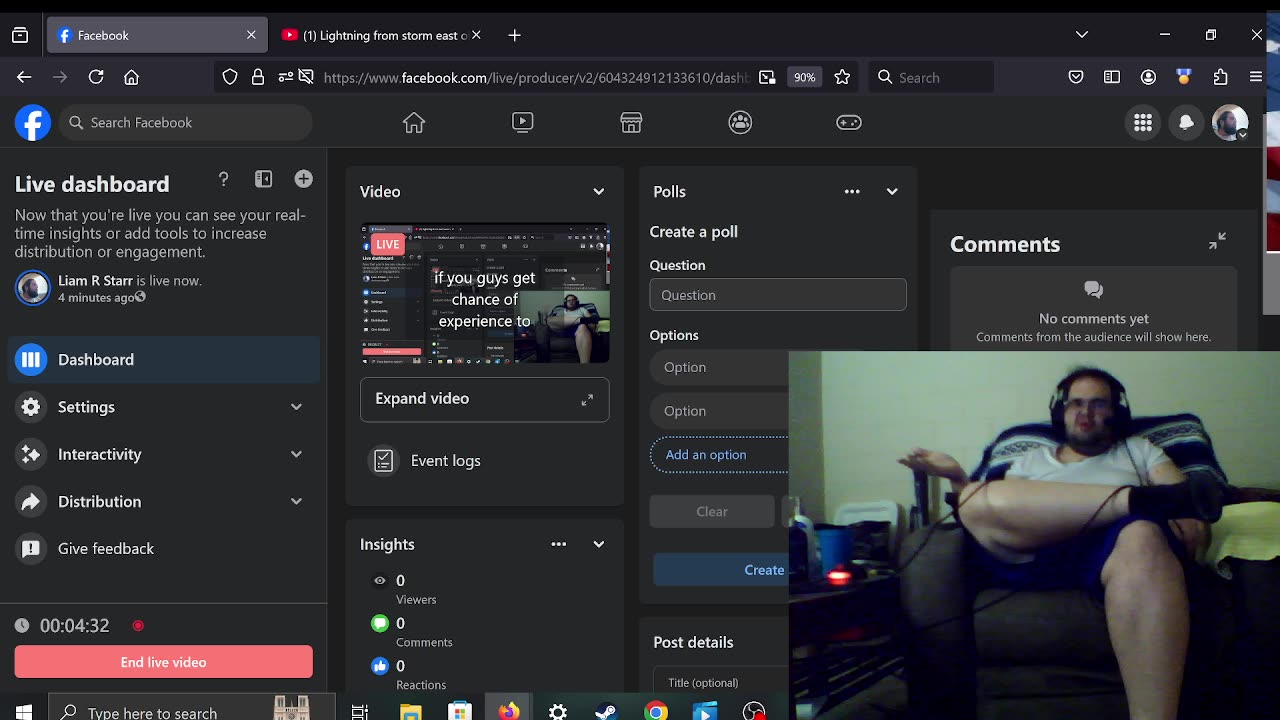The image size is (1280, 720).
Task: Click the Firefox Search box
Action: click(931, 77)
